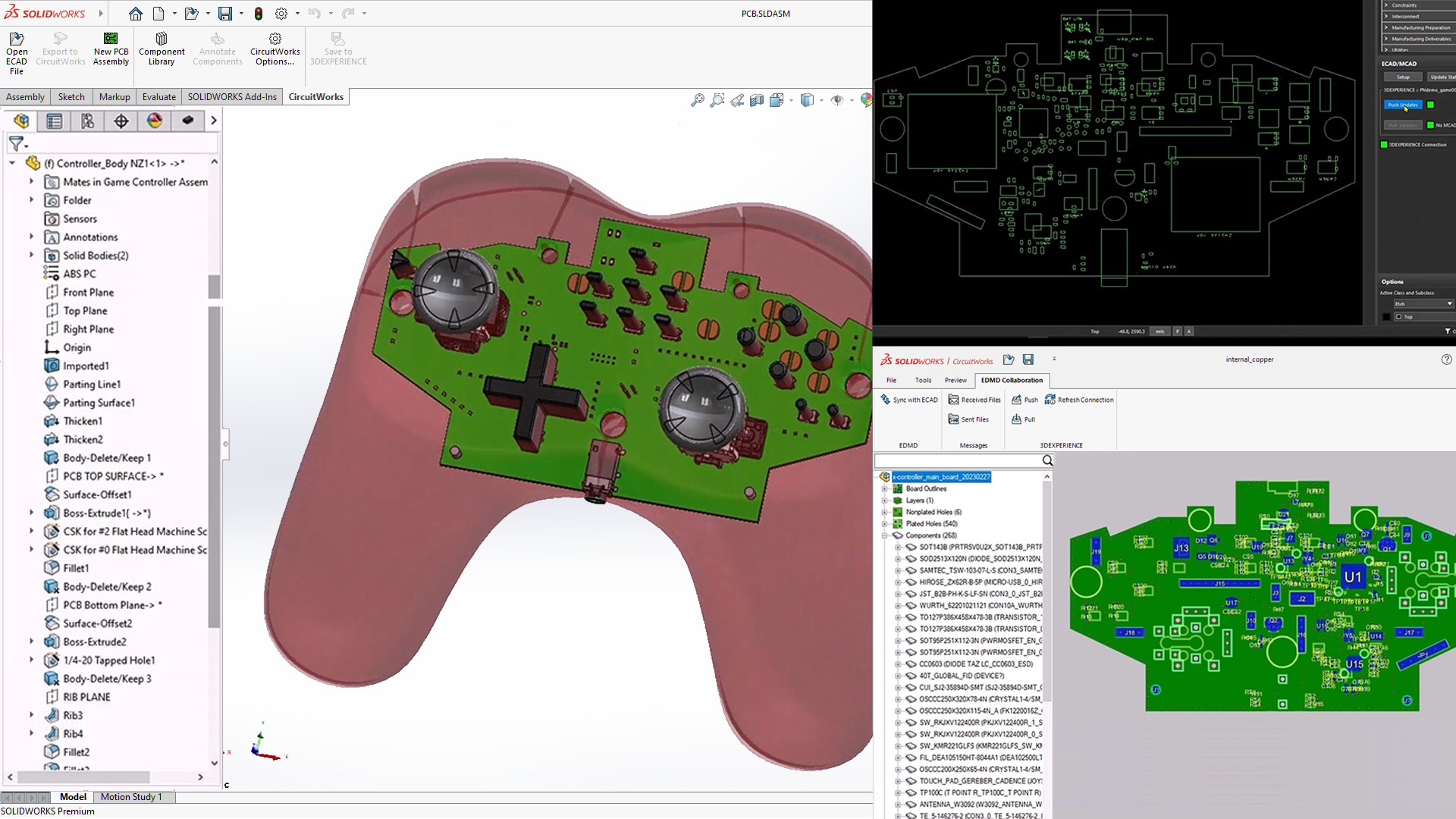Viewport: 1456px width, 819px height.
Task: Select Parting Surface1 in feature tree
Action: pyautogui.click(x=99, y=403)
